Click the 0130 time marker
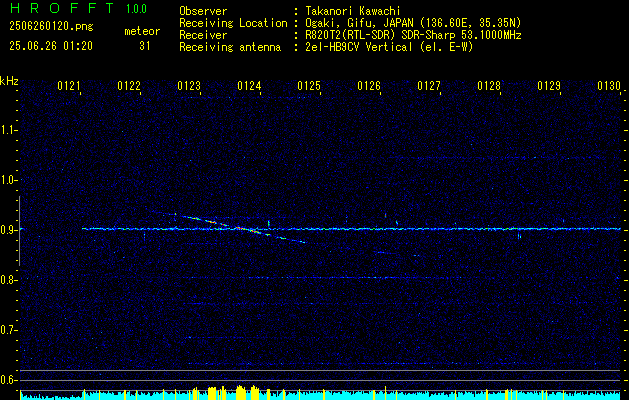 point(609,86)
